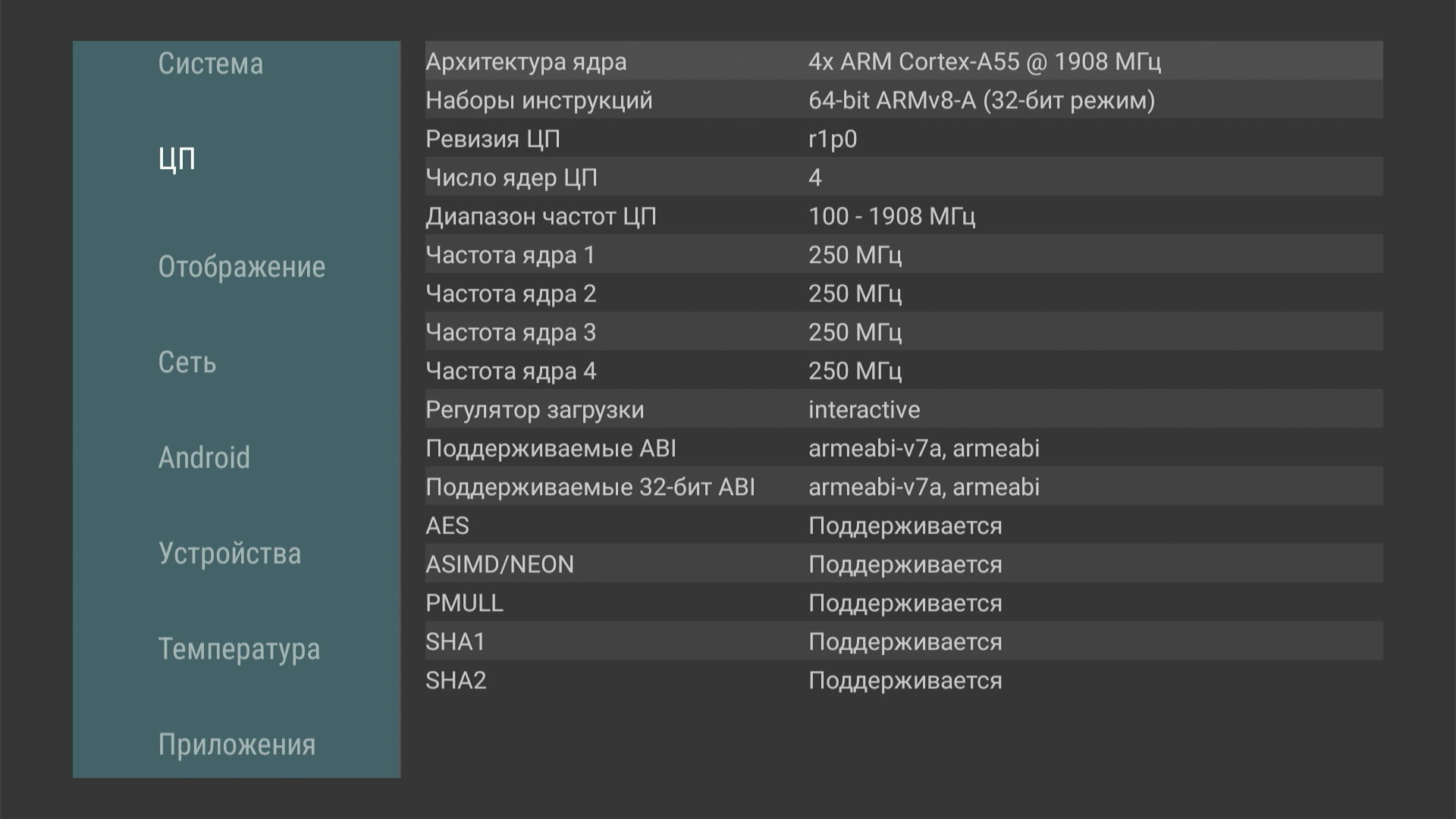Open the Сеть sidebar section
The image size is (1456, 819).
[187, 362]
